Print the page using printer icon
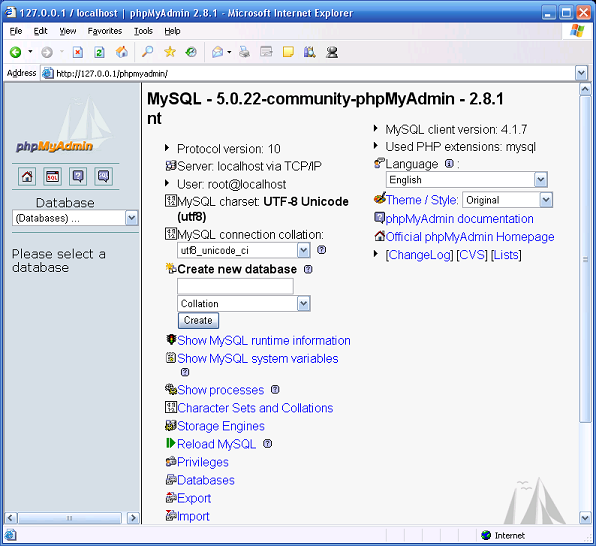 [244, 52]
